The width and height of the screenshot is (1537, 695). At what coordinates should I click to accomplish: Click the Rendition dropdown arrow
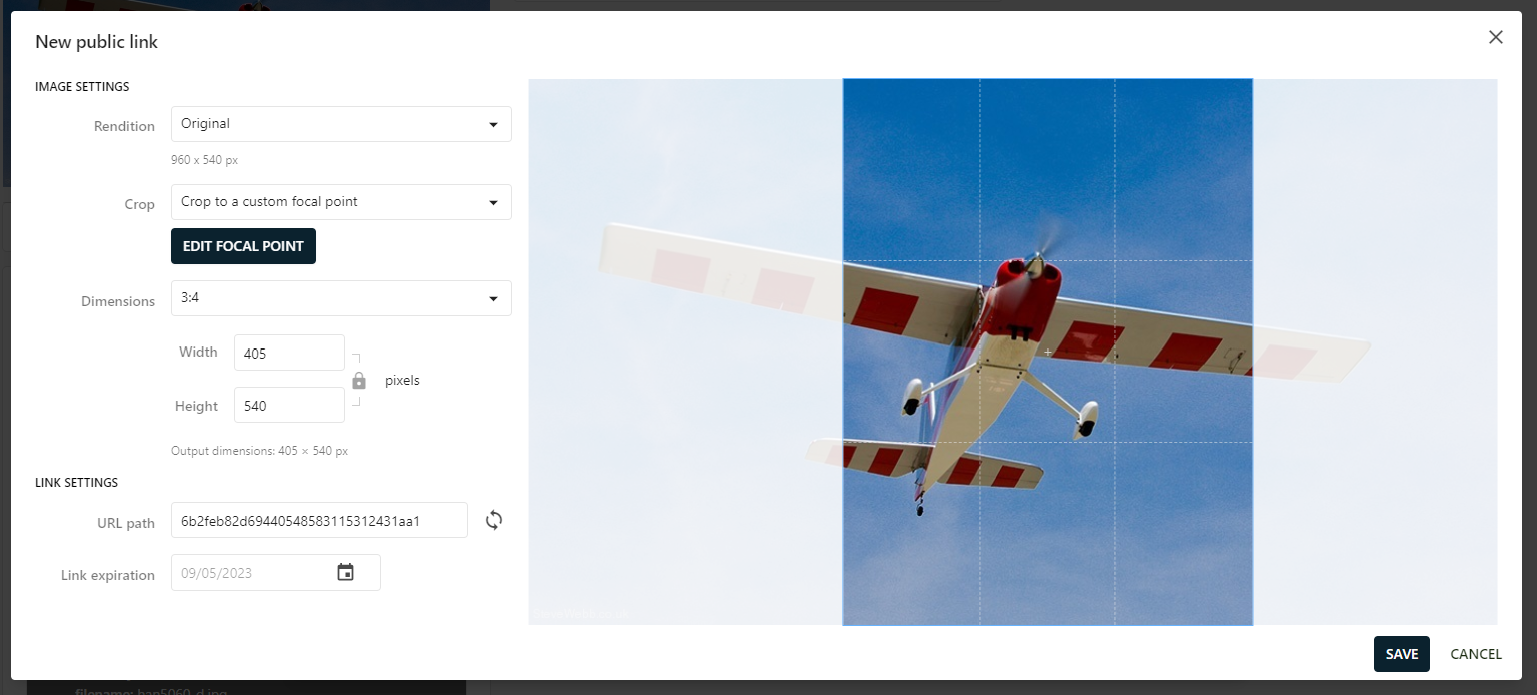[493, 125]
